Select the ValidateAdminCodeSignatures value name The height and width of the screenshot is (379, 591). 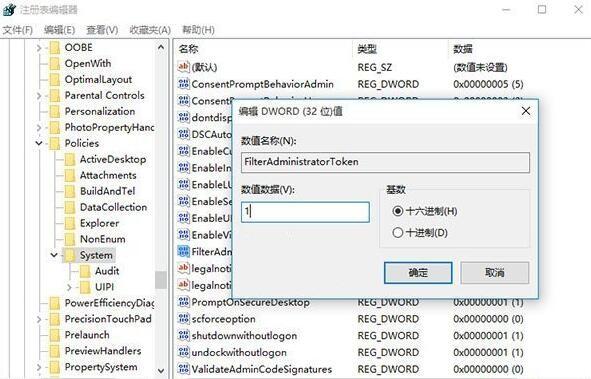[262, 369]
